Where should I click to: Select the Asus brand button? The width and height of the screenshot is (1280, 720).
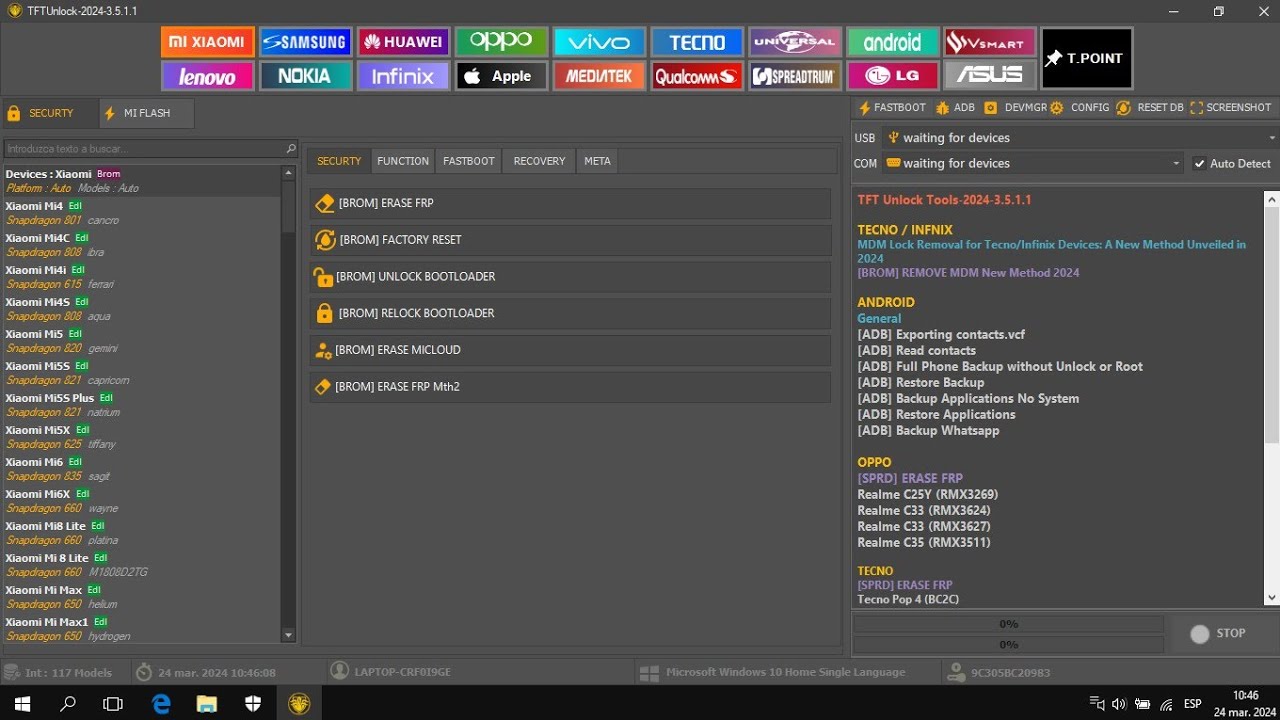point(990,76)
